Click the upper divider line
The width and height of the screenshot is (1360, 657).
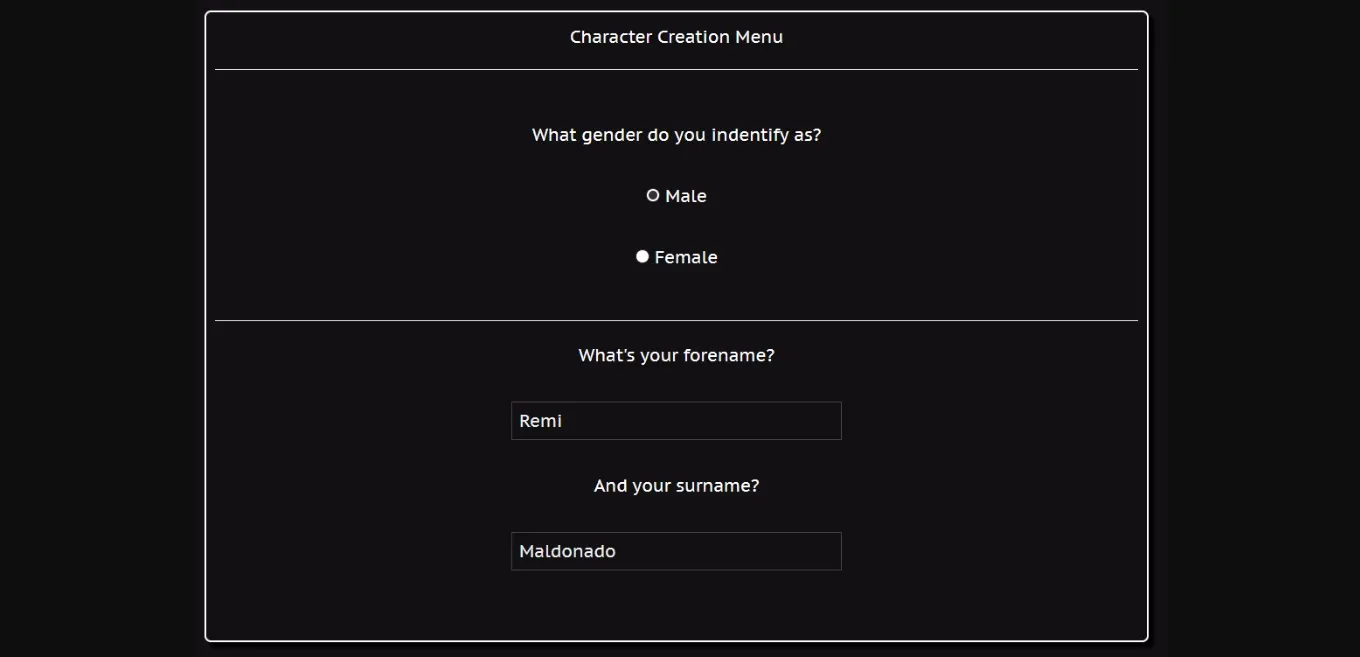pyautogui.click(x=676, y=69)
